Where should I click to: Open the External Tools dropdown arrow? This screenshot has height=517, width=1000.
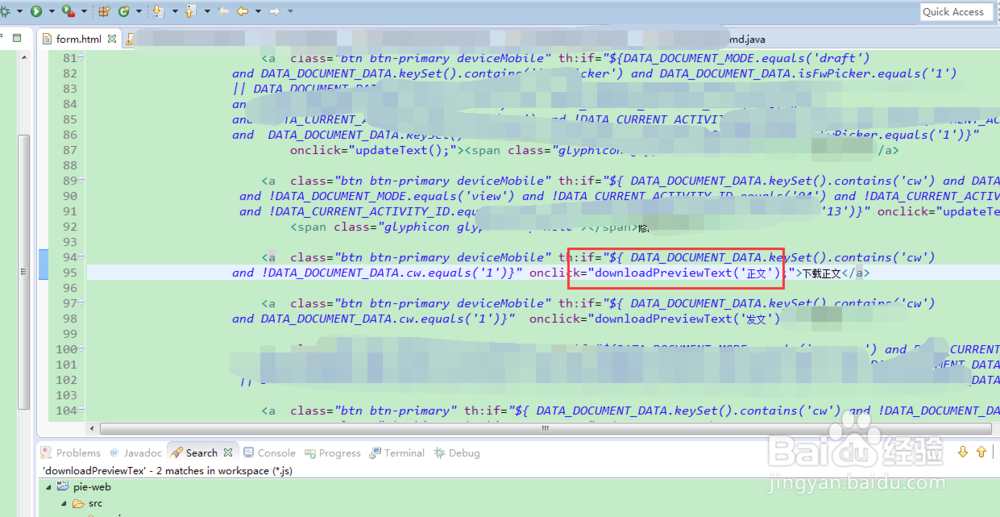[84, 11]
